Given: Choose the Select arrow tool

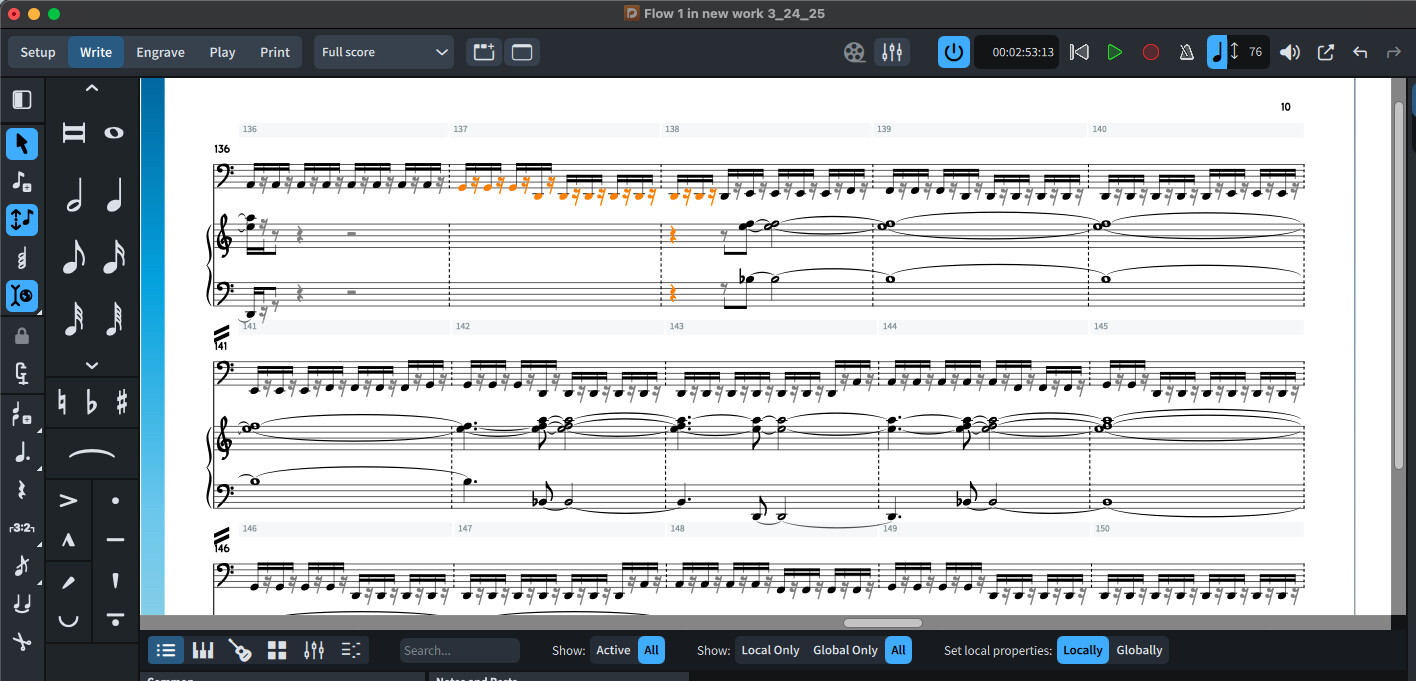Looking at the screenshot, I should coord(22,144).
